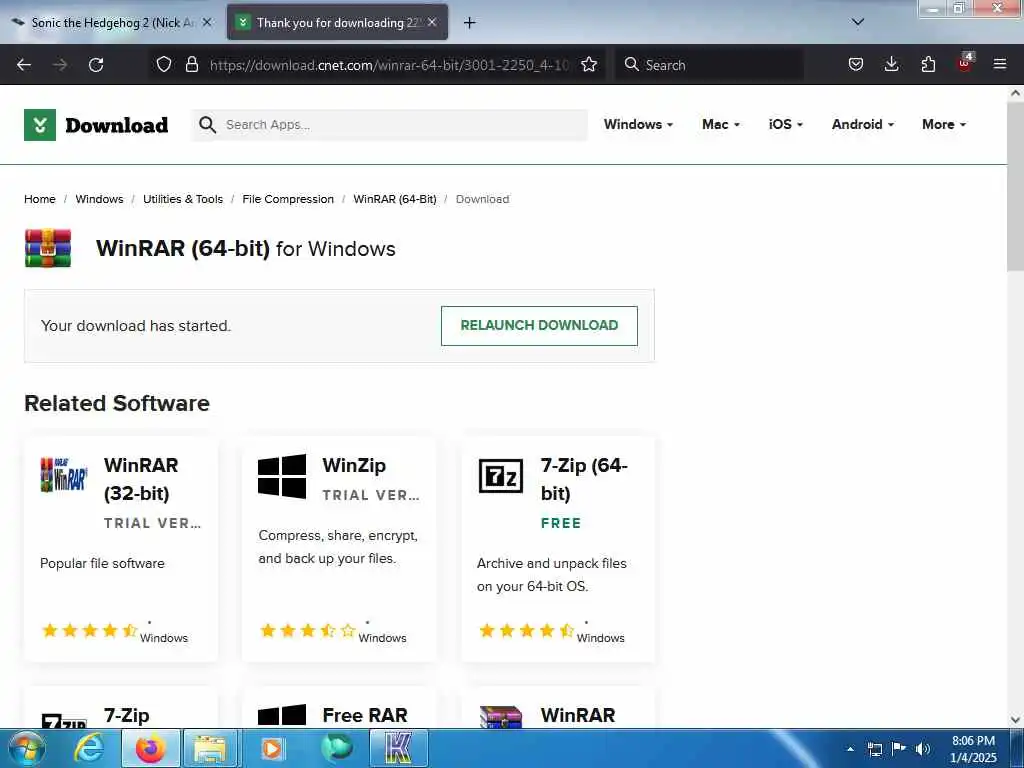Focus the Search Apps input field
The height and width of the screenshot is (768, 1024).
(390, 125)
